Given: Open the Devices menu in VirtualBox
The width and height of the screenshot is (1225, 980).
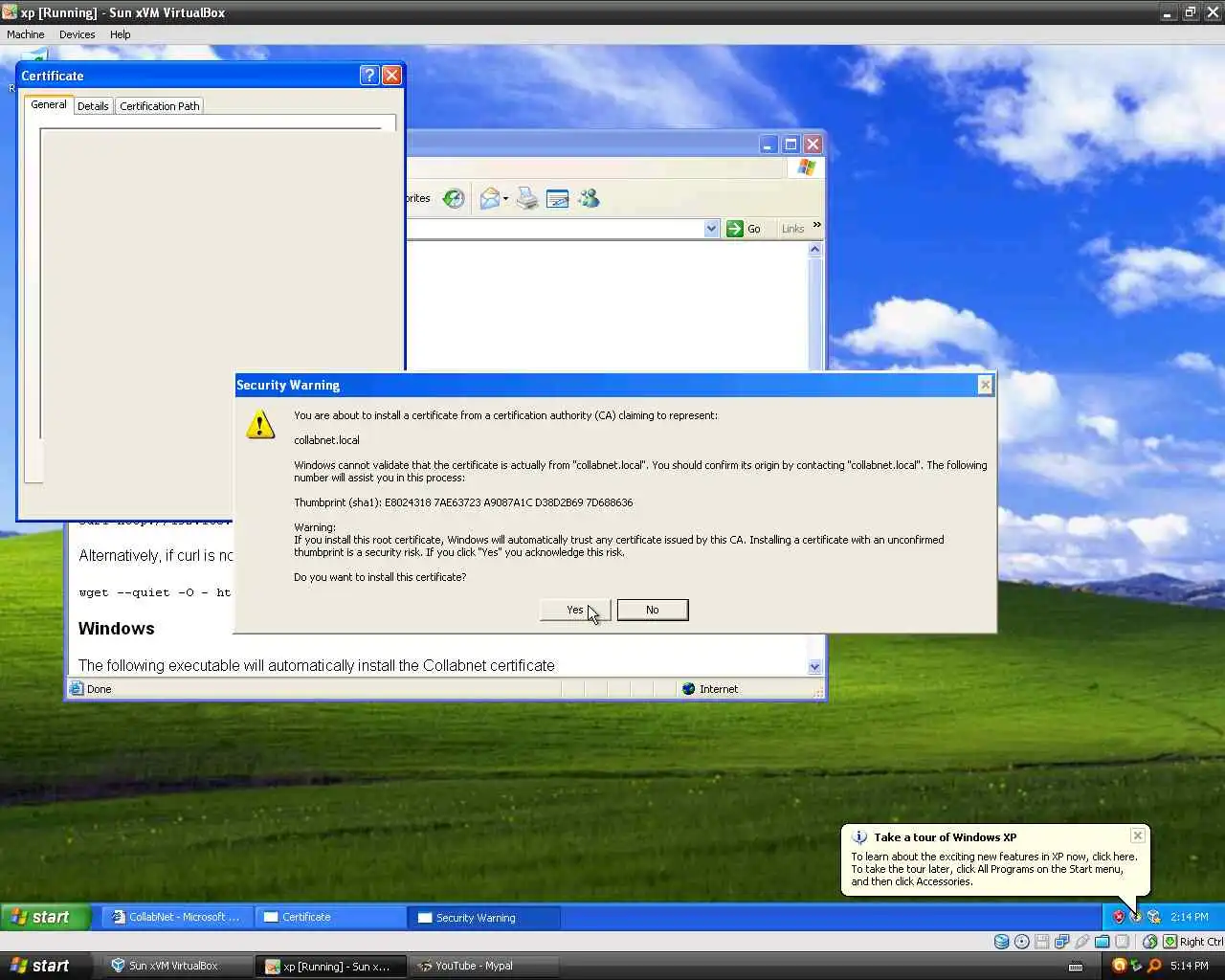Looking at the screenshot, I should click(x=77, y=34).
